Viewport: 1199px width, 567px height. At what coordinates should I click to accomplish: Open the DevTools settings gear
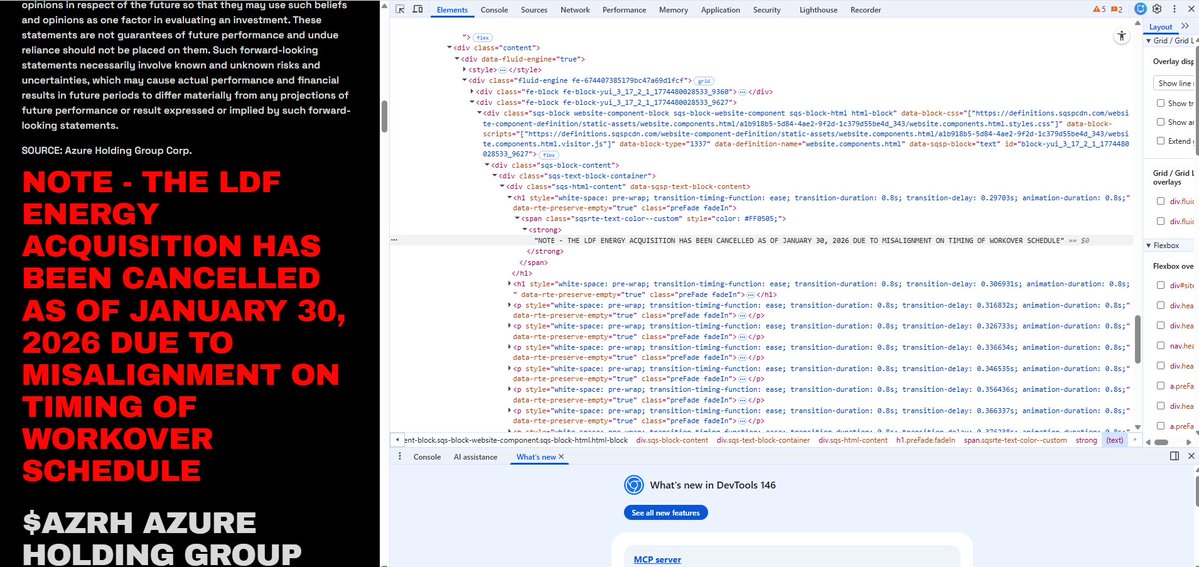click(1156, 9)
